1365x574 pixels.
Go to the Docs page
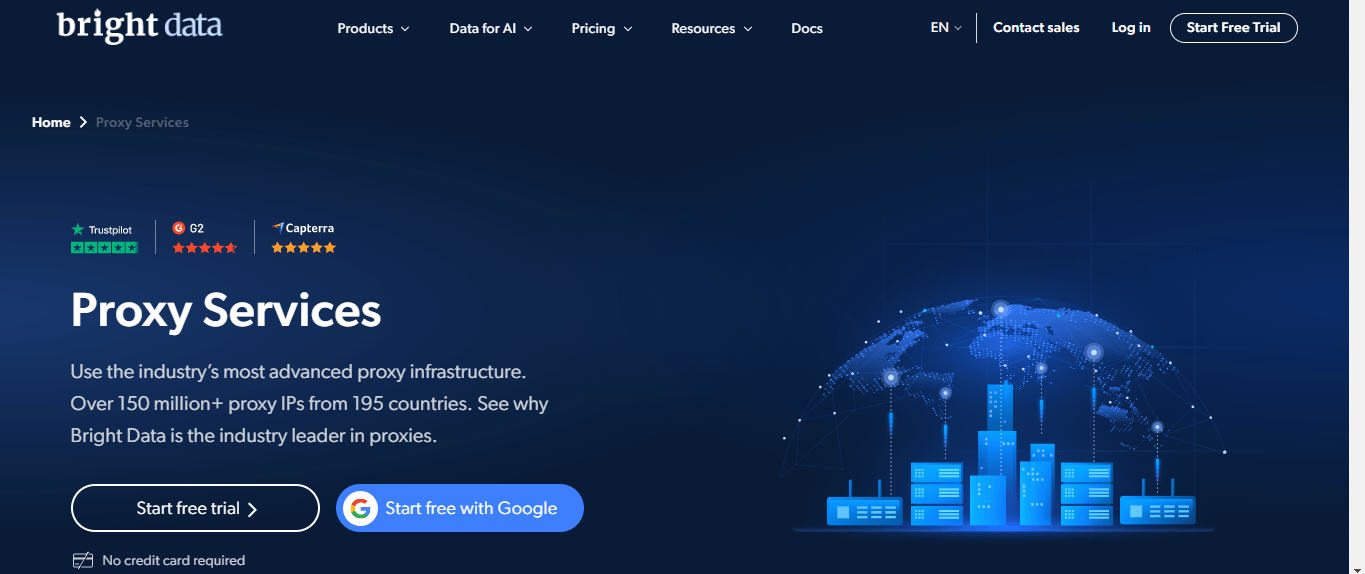click(x=807, y=28)
